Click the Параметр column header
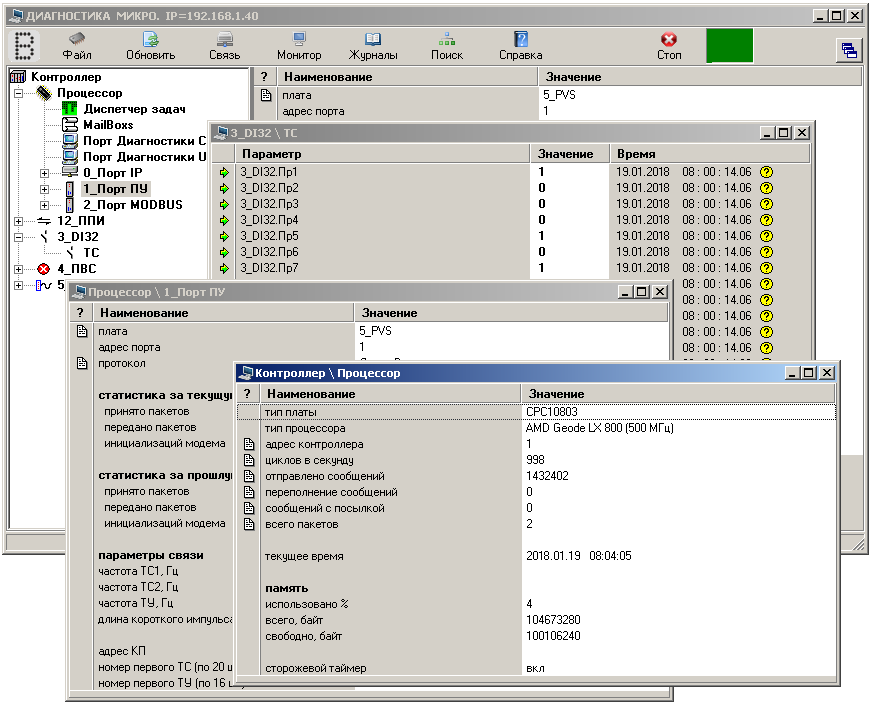 382,154
